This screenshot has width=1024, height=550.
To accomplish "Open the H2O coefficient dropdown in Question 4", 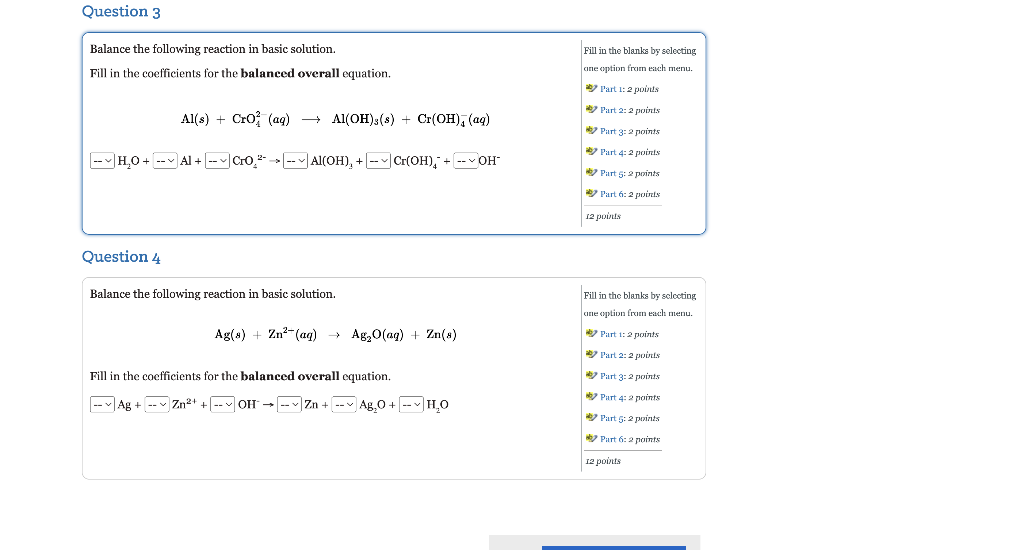I will pos(411,405).
